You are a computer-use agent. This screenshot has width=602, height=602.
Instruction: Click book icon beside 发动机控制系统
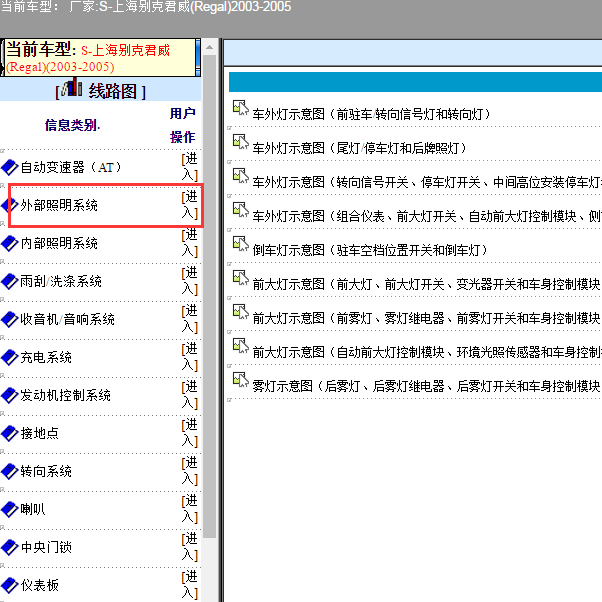point(10,395)
